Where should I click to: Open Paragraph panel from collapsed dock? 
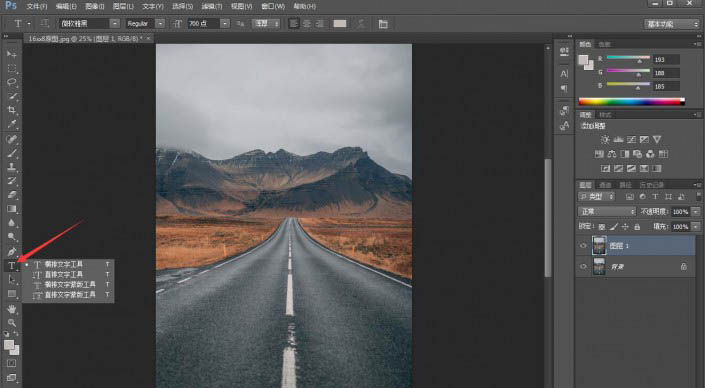coord(564,89)
